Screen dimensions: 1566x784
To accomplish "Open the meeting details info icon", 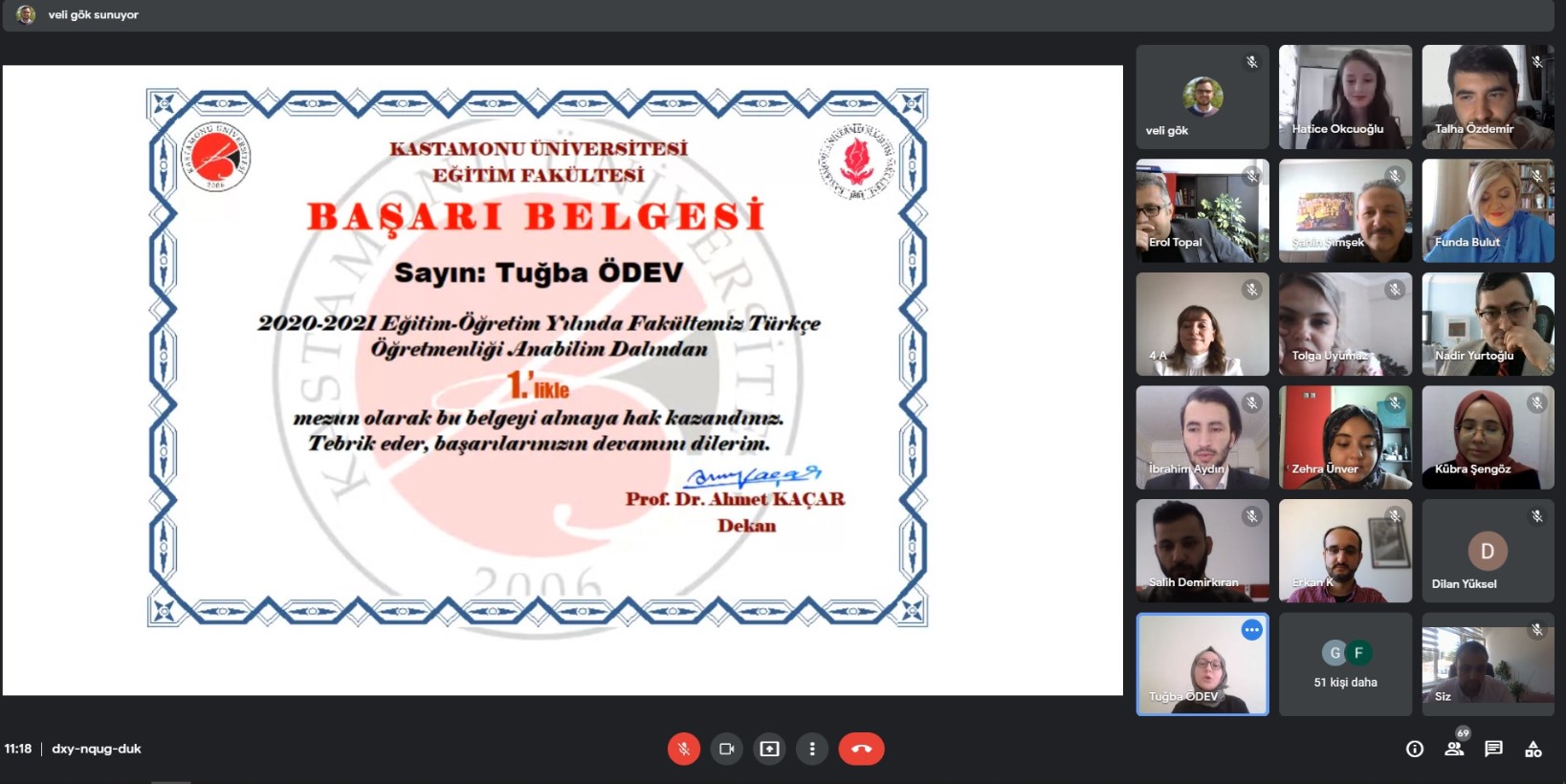I will [x=1415, y=749].
